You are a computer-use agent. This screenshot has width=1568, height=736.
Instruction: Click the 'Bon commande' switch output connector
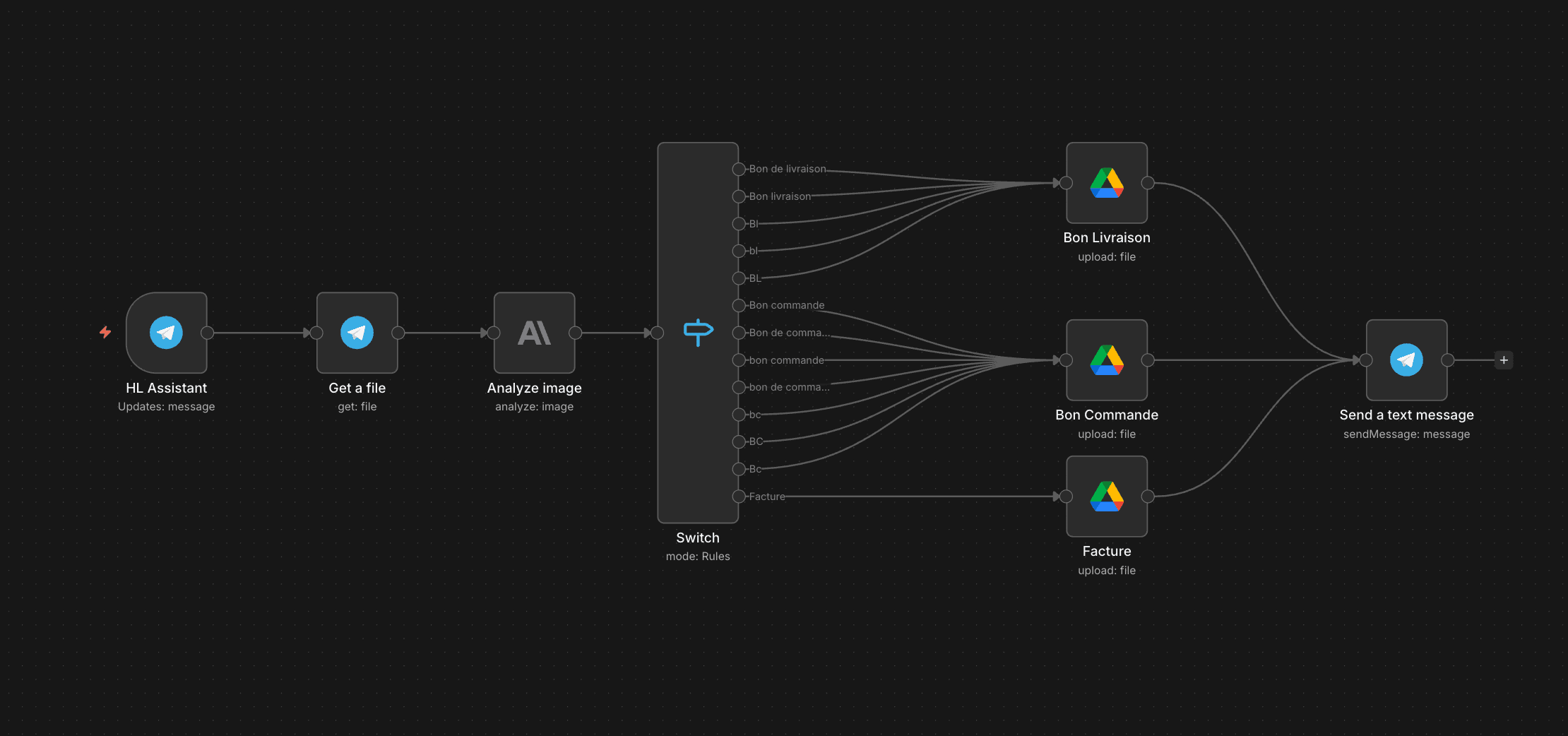click(739, 306)
